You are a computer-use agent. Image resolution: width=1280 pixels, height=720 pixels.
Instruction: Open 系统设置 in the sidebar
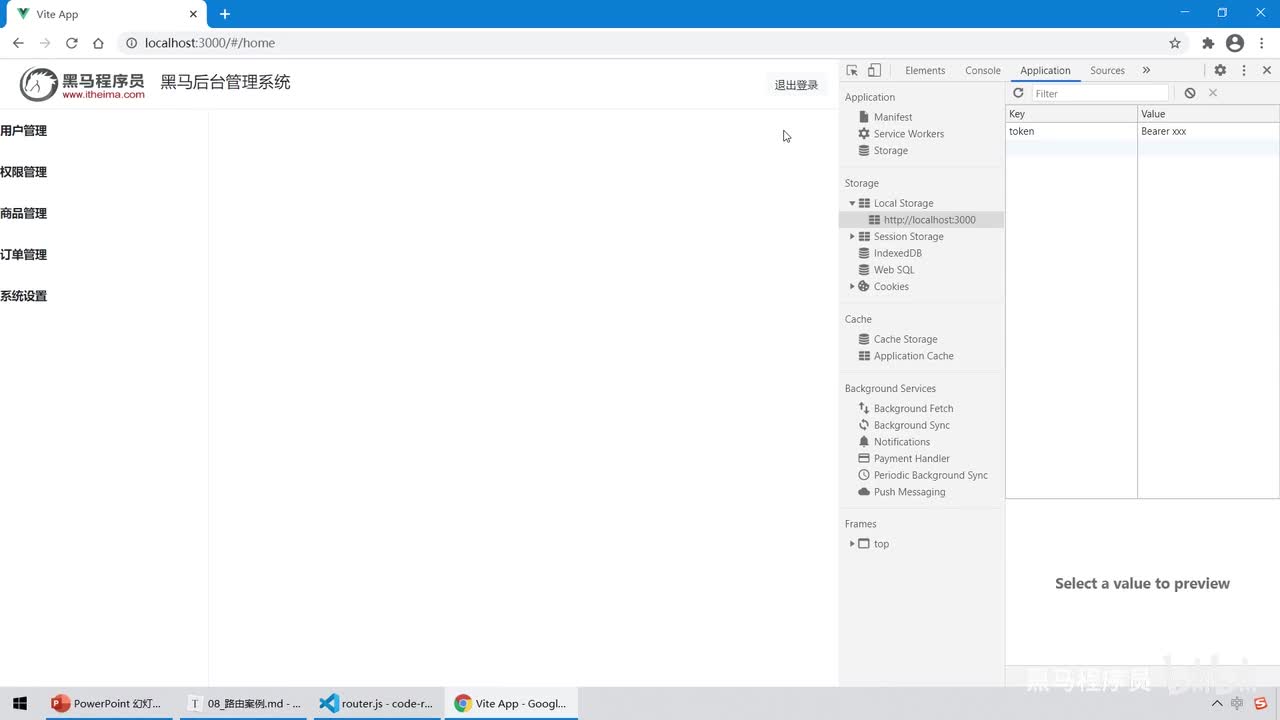[x=24, y=296]
